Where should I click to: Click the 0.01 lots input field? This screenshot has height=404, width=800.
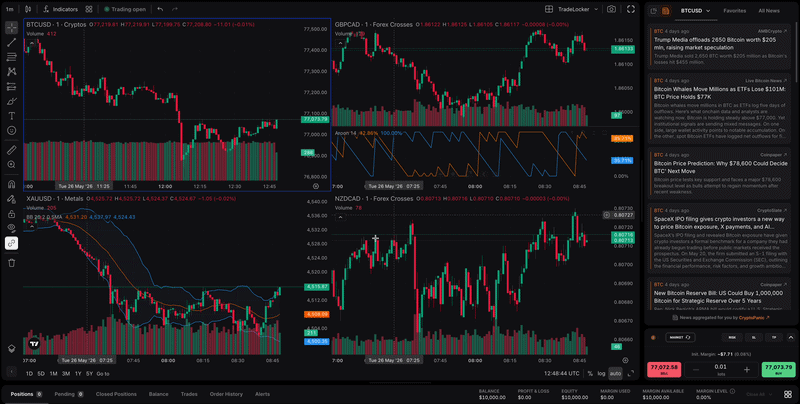720,369
